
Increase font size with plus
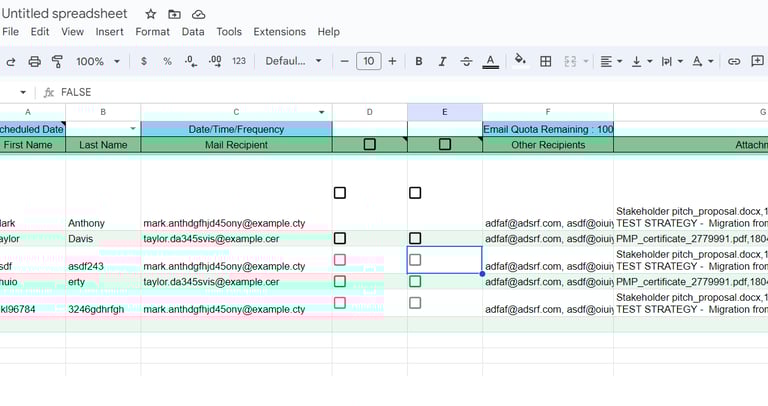coord(392,61)
